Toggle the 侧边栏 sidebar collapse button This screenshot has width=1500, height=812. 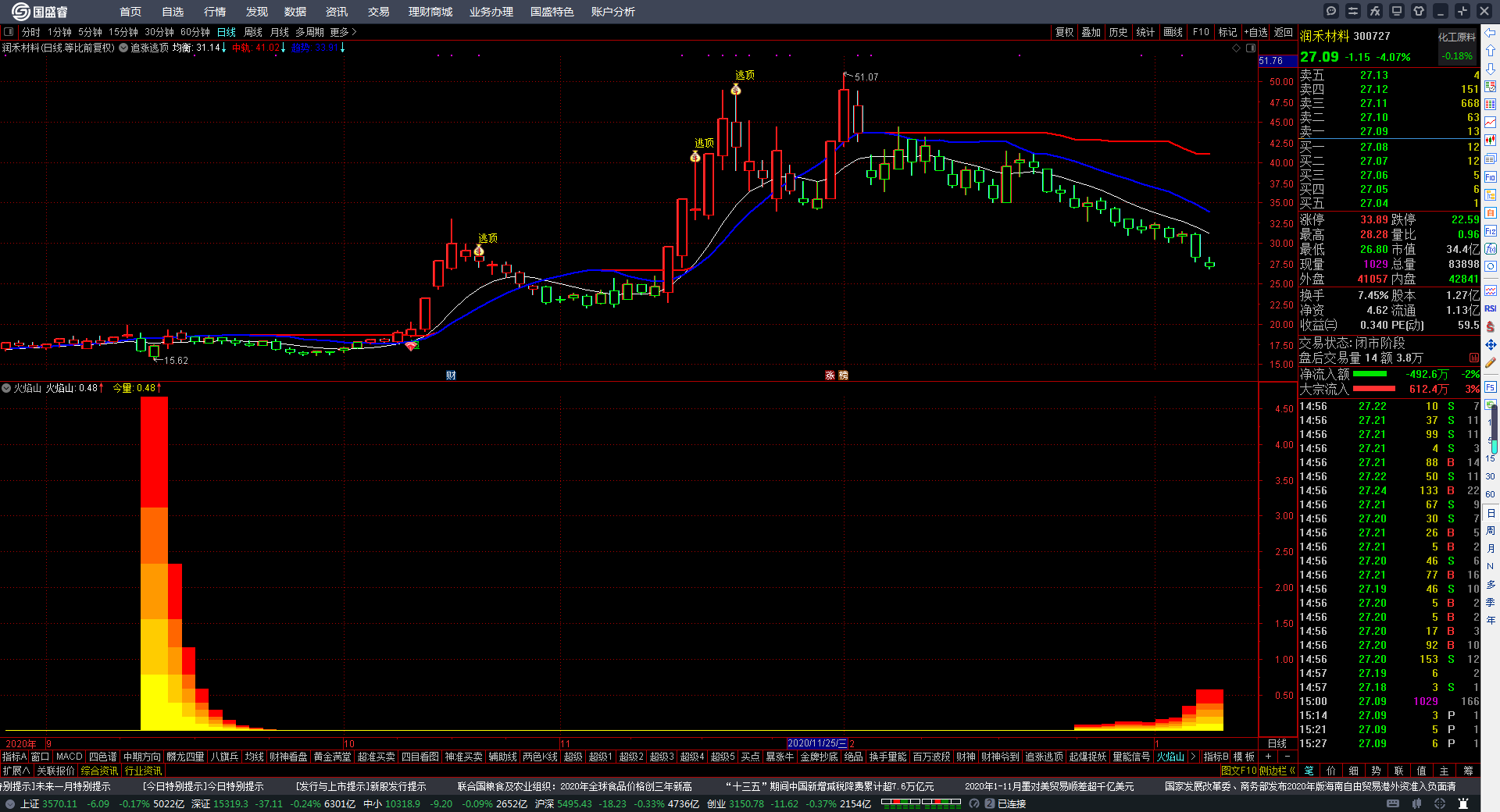point(1278,771)
